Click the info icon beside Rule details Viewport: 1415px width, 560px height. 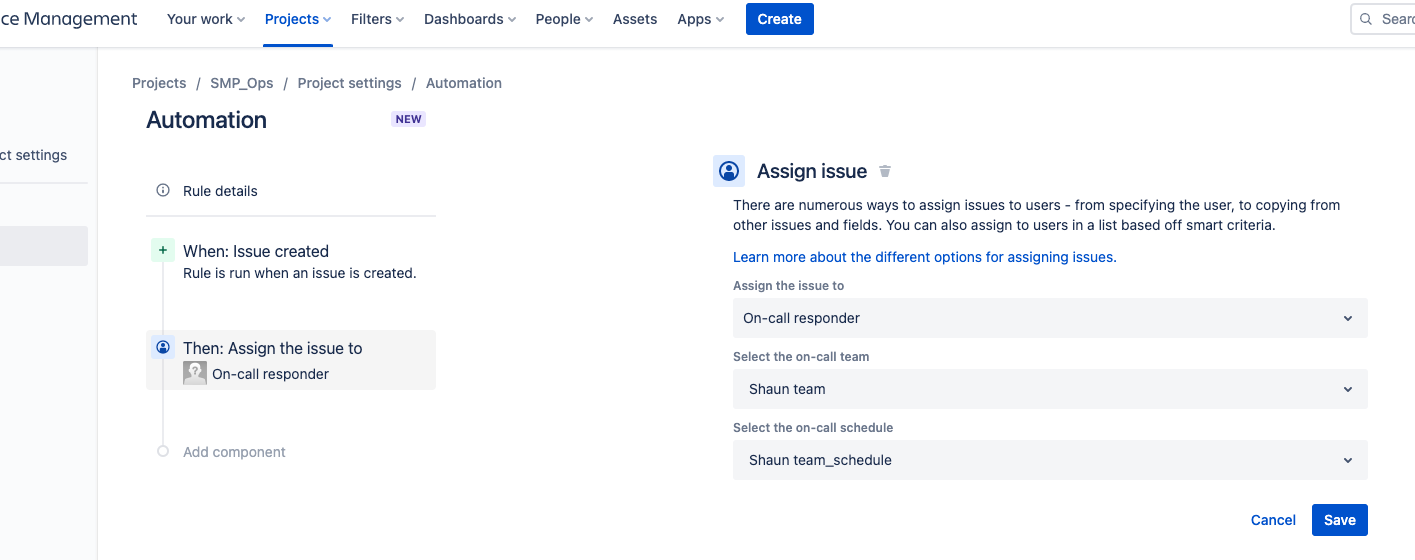coord(163,190)
